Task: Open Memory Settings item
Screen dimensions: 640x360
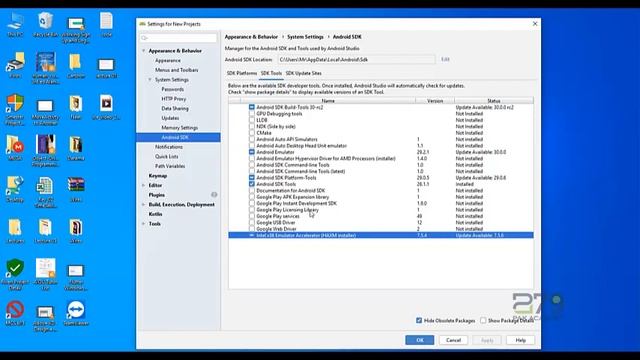Action: click(x=179, y=128)
